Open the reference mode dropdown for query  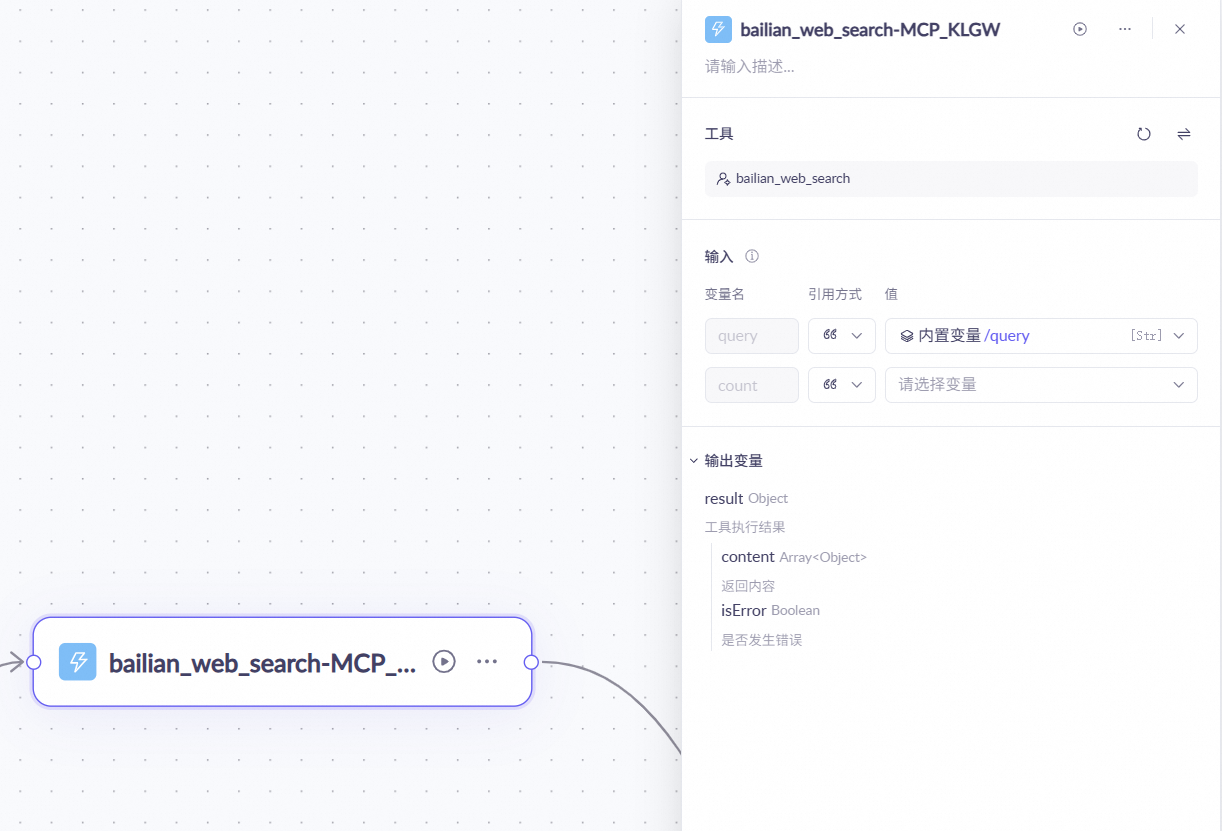coord(842,336)
